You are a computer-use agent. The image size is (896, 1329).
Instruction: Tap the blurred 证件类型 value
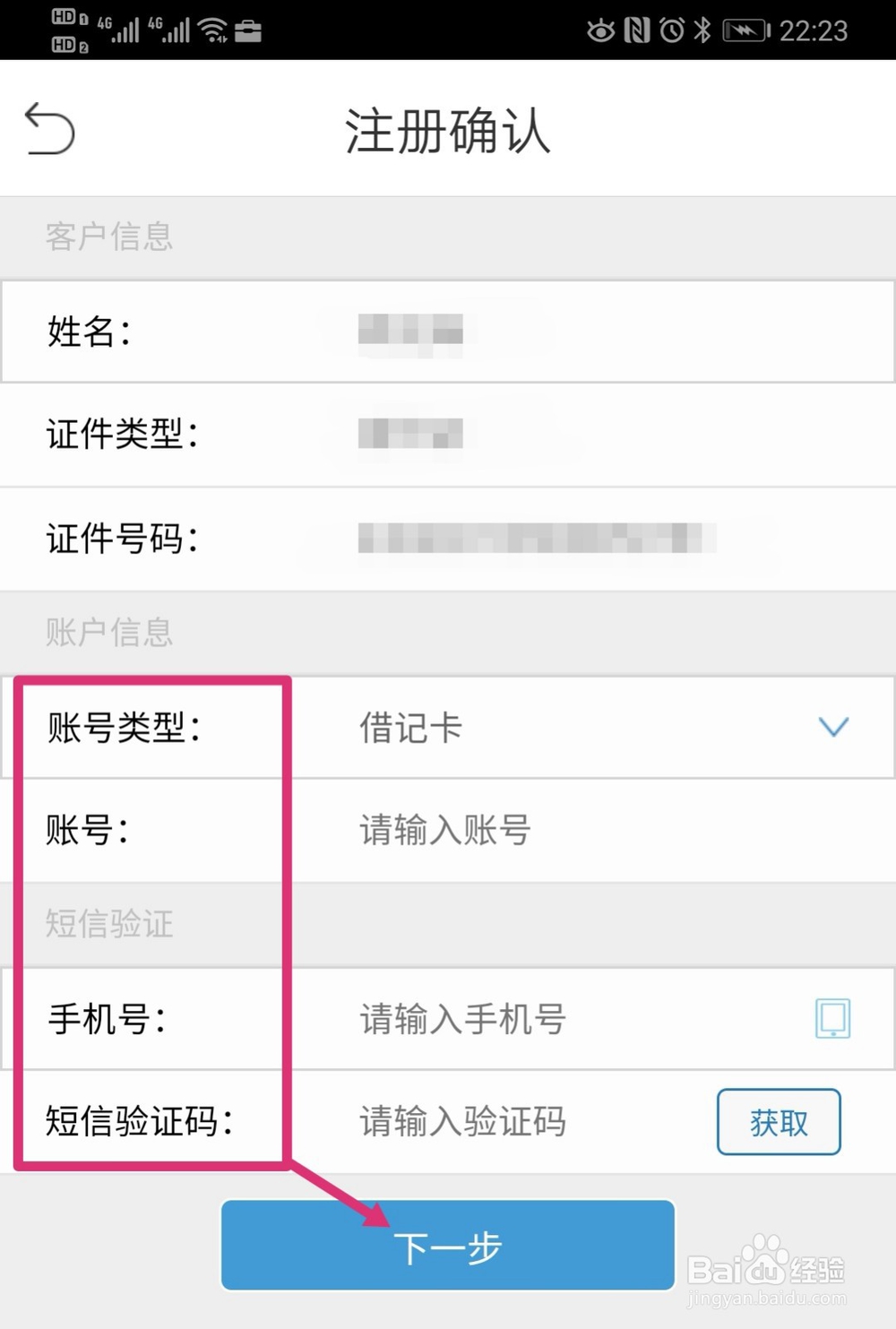pyautogui.click(x=410, y=434)
